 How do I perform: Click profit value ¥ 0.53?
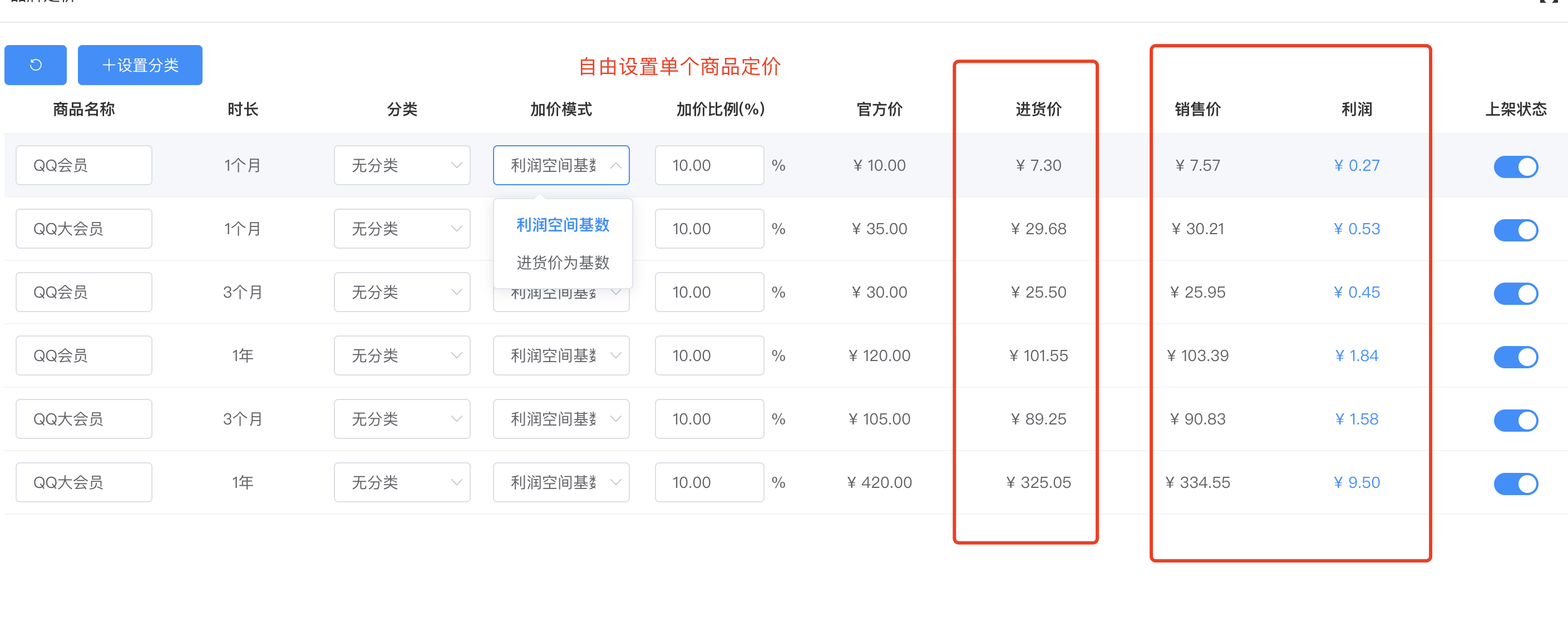[1357, 228]
